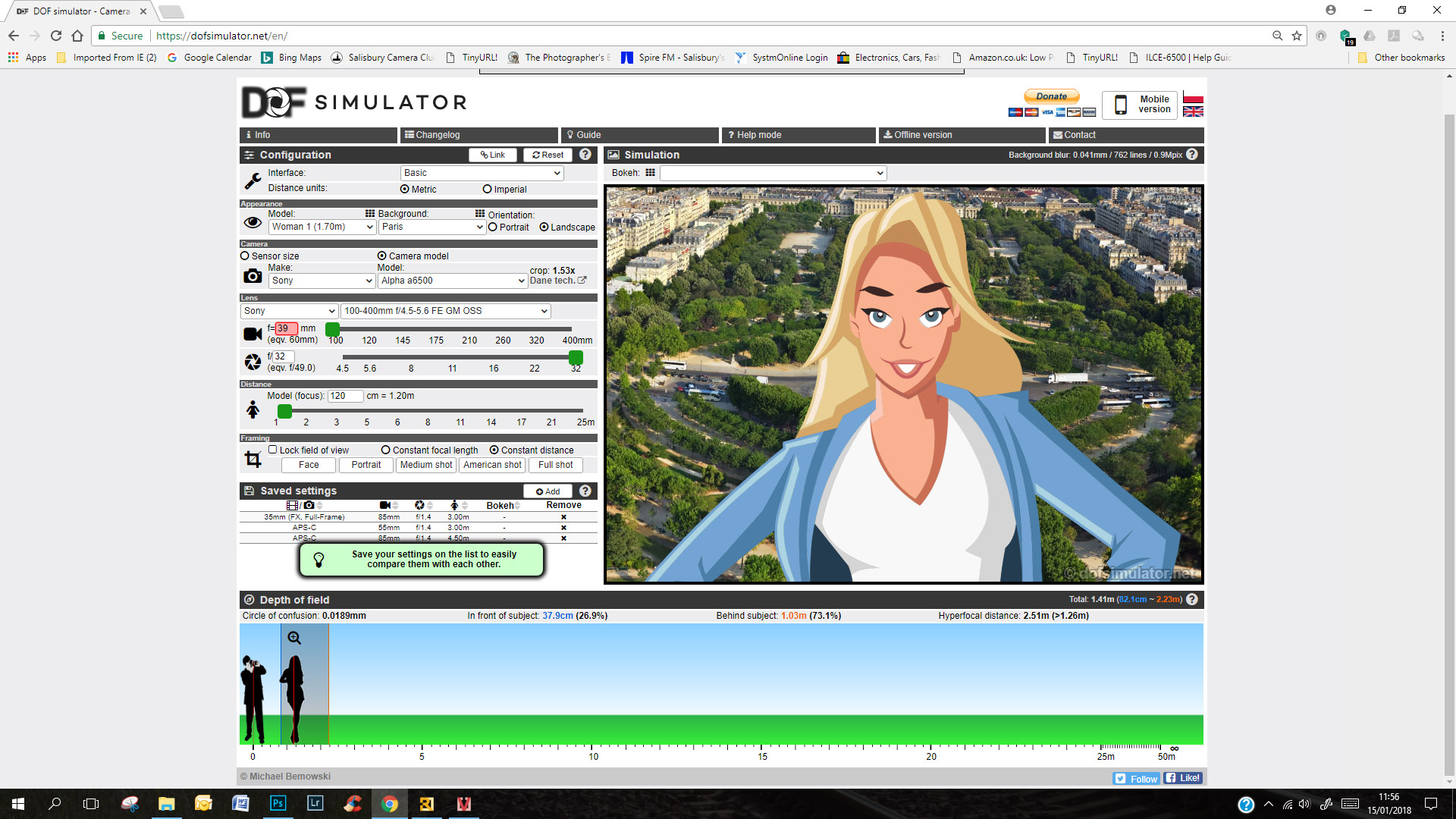Remove the APS-C 55mm saved setting
Screen dimensions: 1456x819
pos(563,528)
